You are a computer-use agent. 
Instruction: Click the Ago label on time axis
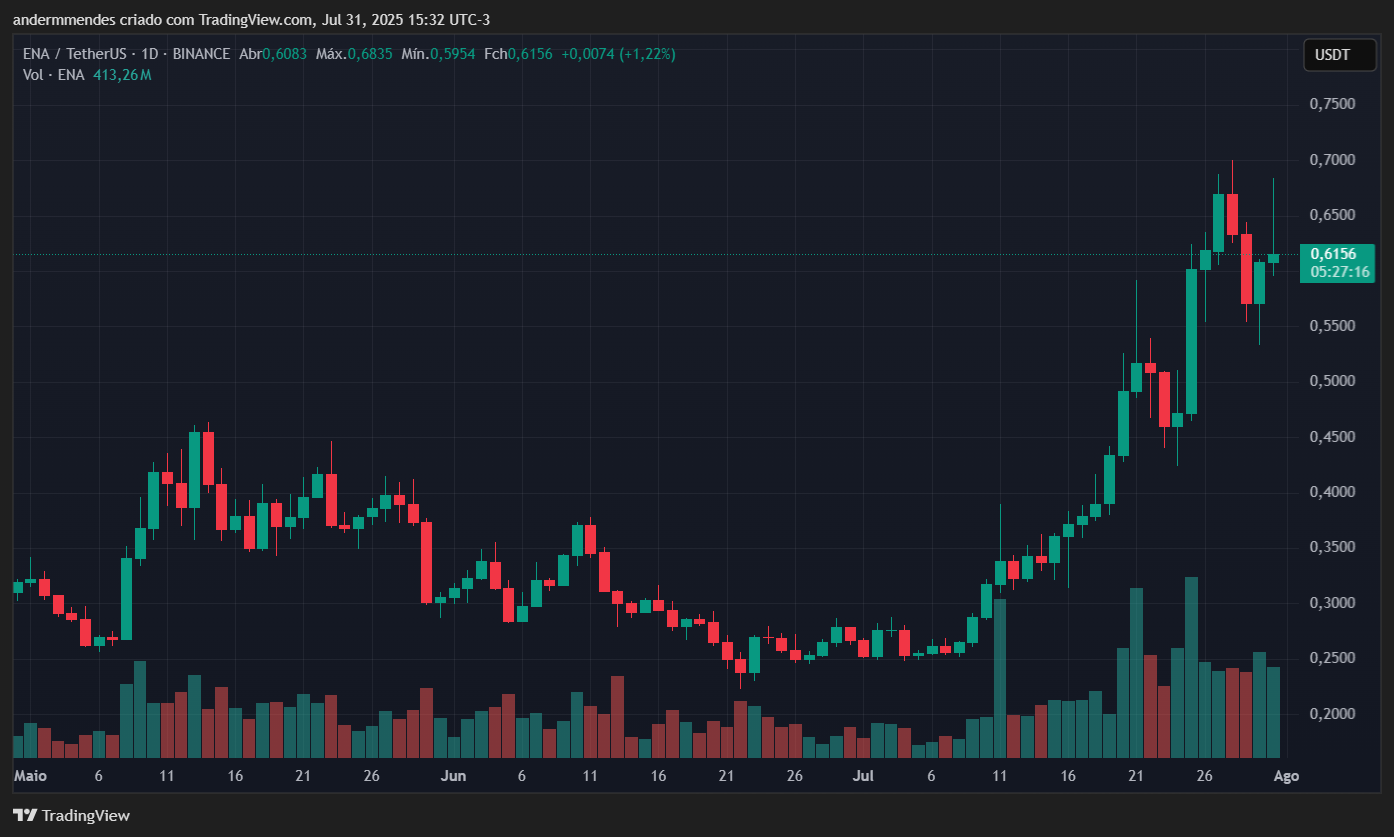[x=1287, y=776]
